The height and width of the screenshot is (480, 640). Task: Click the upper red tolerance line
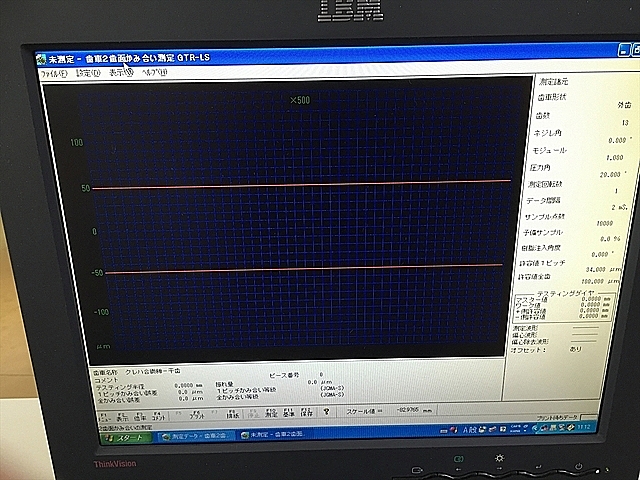(301, 184)
